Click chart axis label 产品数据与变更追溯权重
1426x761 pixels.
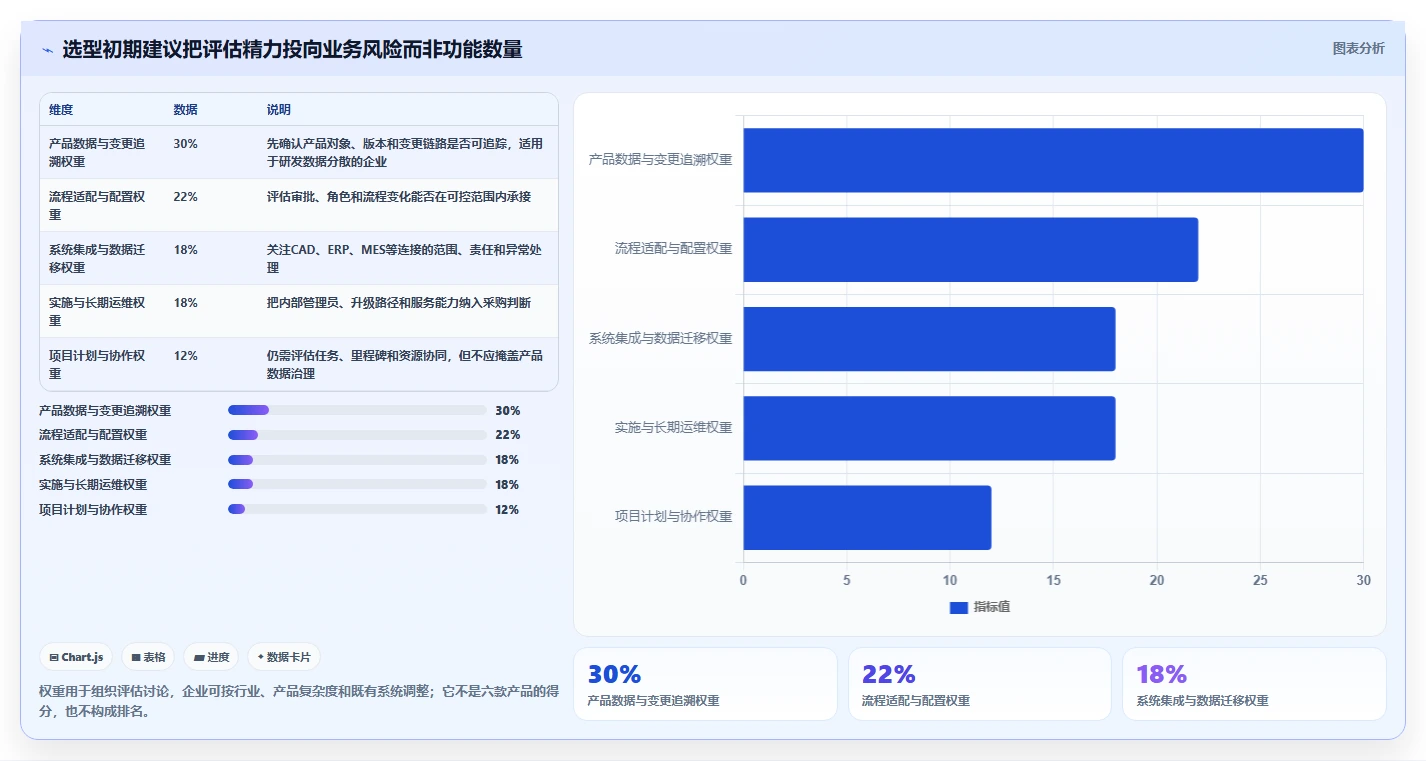[660, 159]
